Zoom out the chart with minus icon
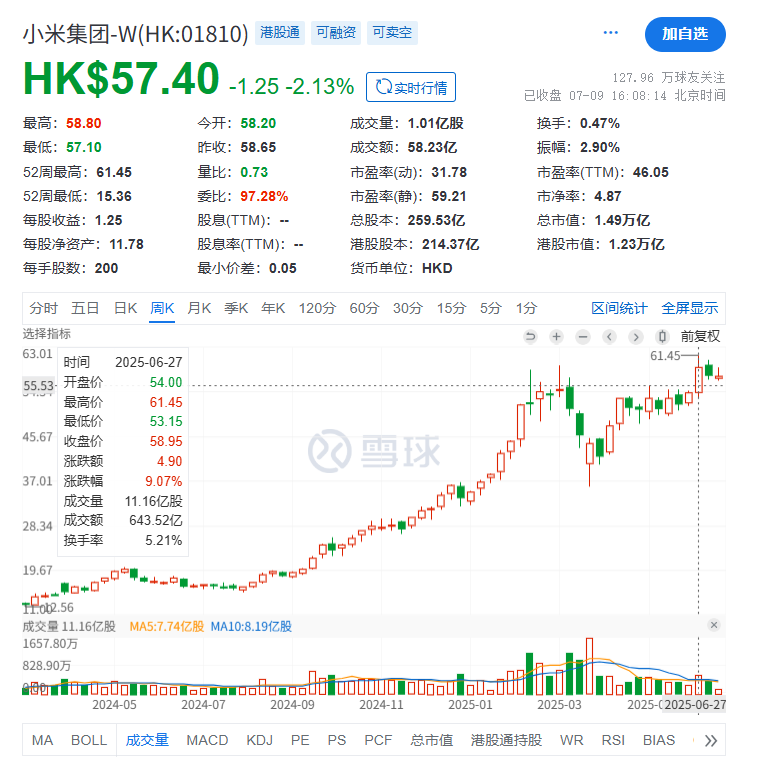The width and height of the screenshot is (760, 771). coord(583,336)
